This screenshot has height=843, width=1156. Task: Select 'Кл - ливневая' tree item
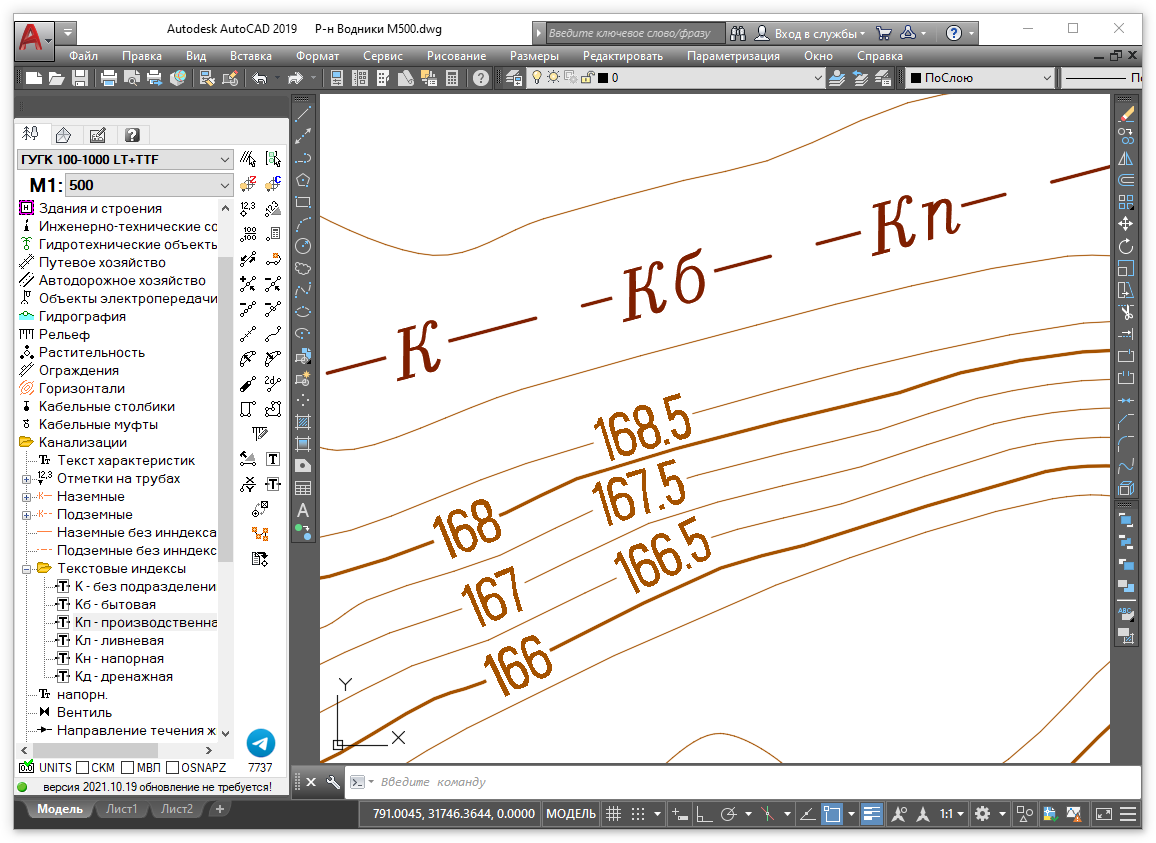tap(119, 641)
